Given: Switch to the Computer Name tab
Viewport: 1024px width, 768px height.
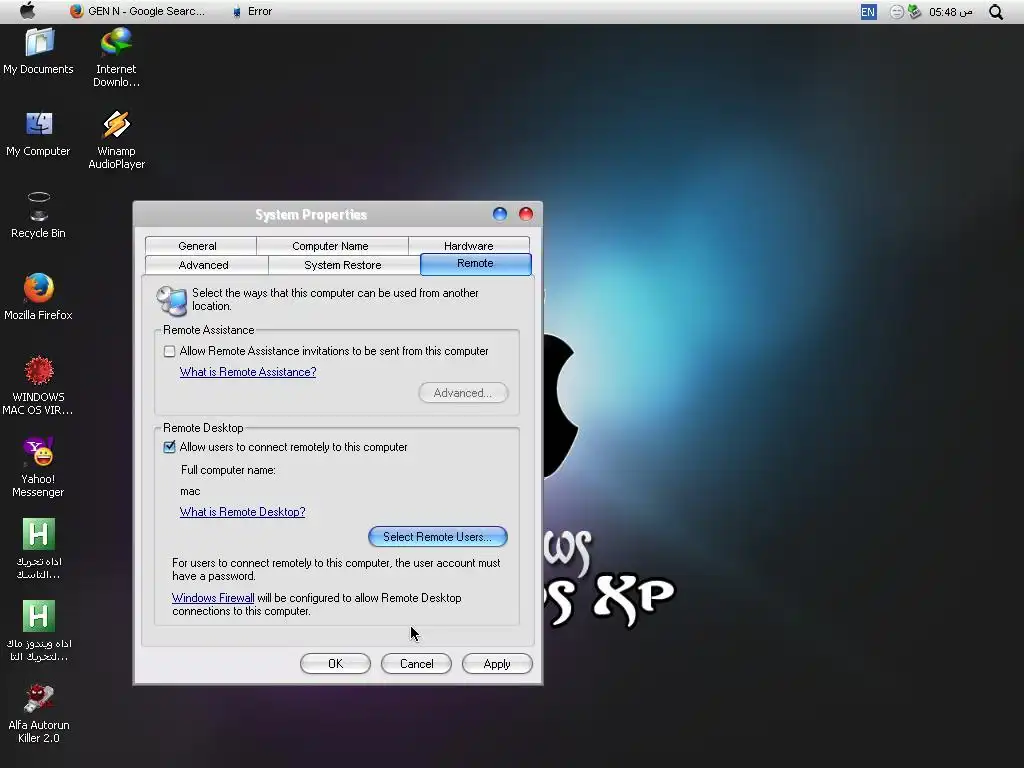Looking at the screenshot, I should (x=330, y=246).
